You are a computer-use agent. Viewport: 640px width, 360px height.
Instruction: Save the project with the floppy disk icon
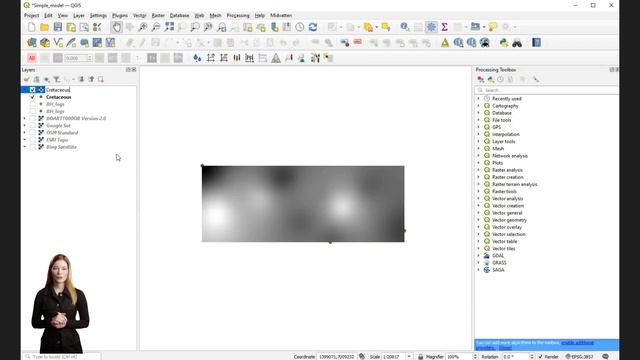click(58, 27)
